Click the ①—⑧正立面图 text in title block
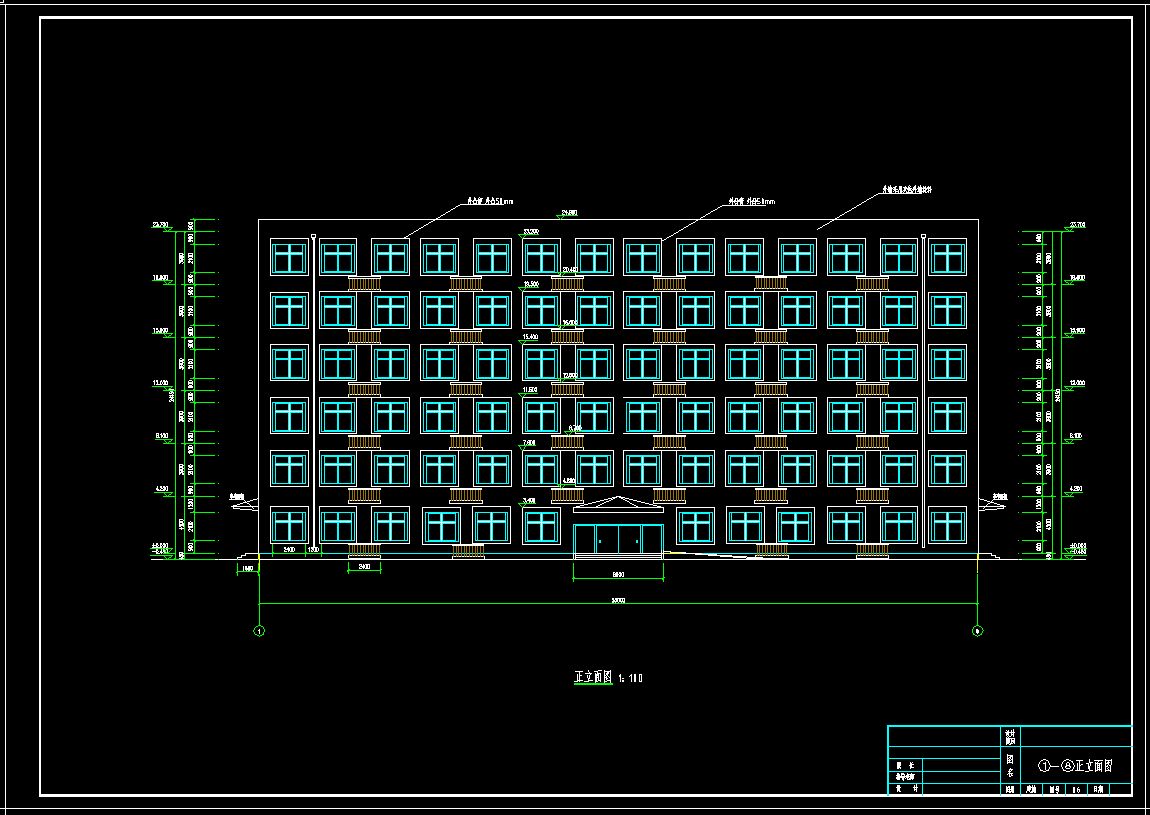This screenshot has height=815, width=1150. 1075,766
